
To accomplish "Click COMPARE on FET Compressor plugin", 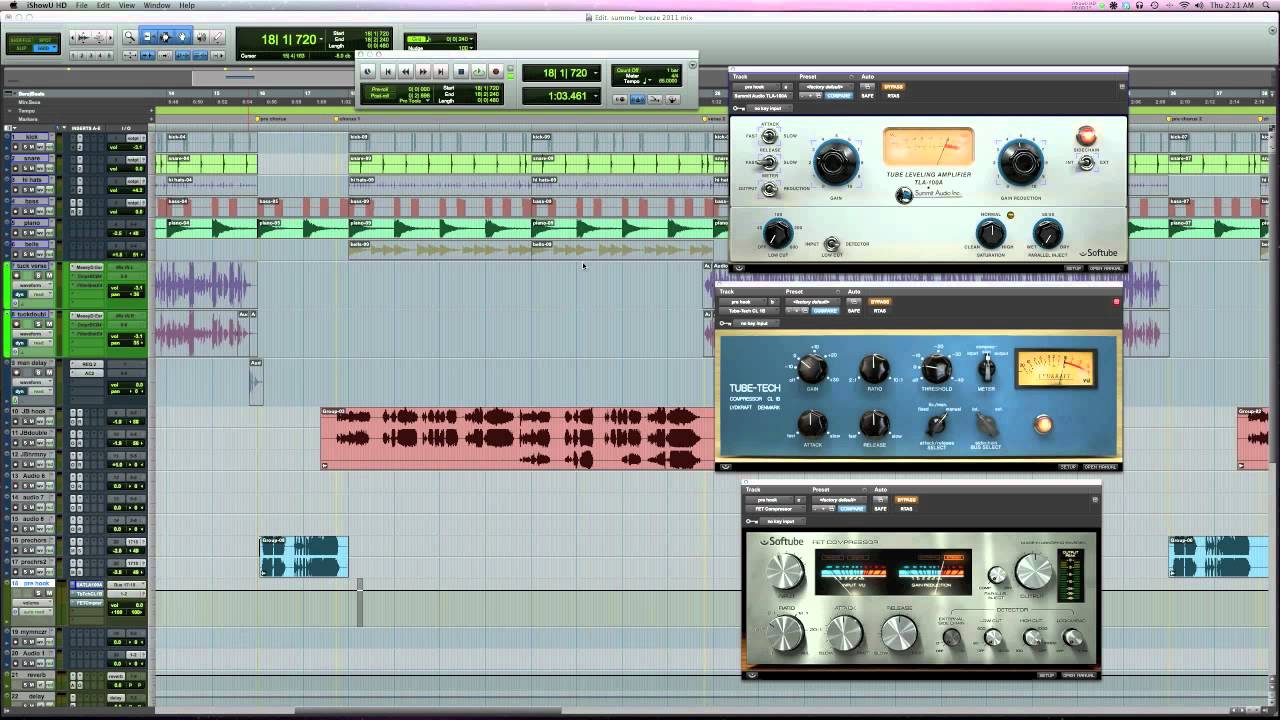I will click(852, 509).
